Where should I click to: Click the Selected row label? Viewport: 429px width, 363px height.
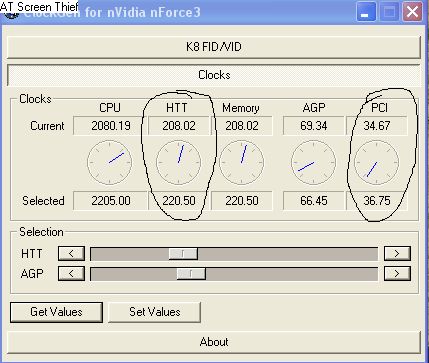(43, 201)
